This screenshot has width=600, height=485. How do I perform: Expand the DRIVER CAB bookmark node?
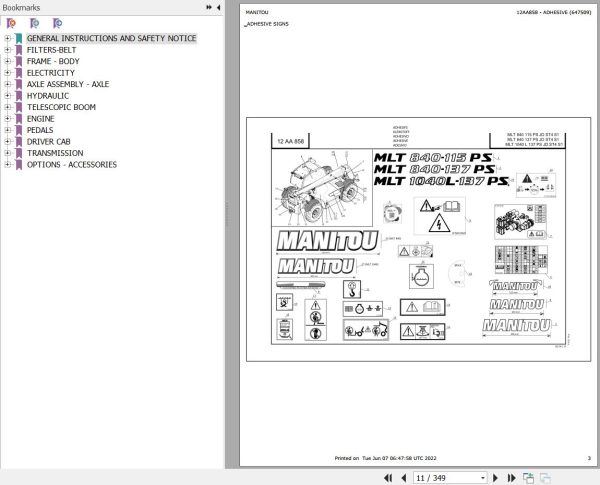(x=7, y=142)
